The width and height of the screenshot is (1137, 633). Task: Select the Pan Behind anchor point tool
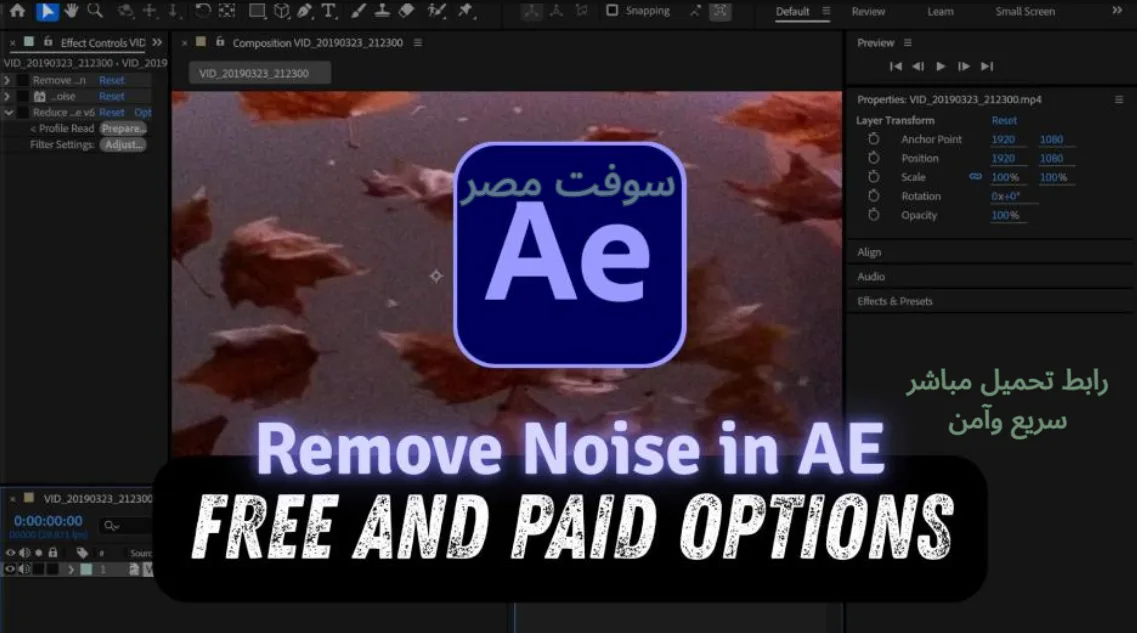[x=227, y=11]
